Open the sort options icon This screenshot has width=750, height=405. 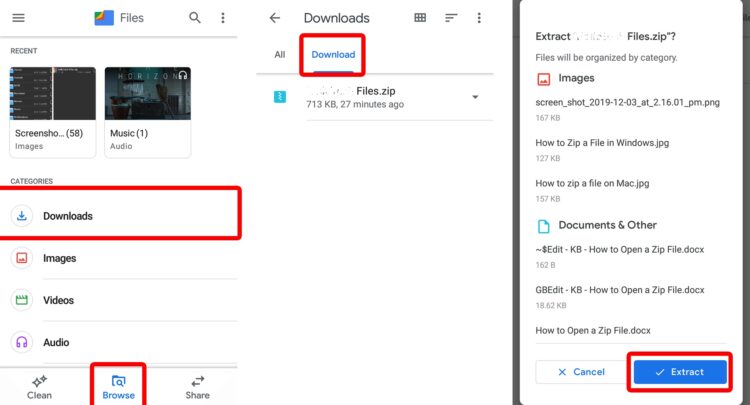(451, 18)
